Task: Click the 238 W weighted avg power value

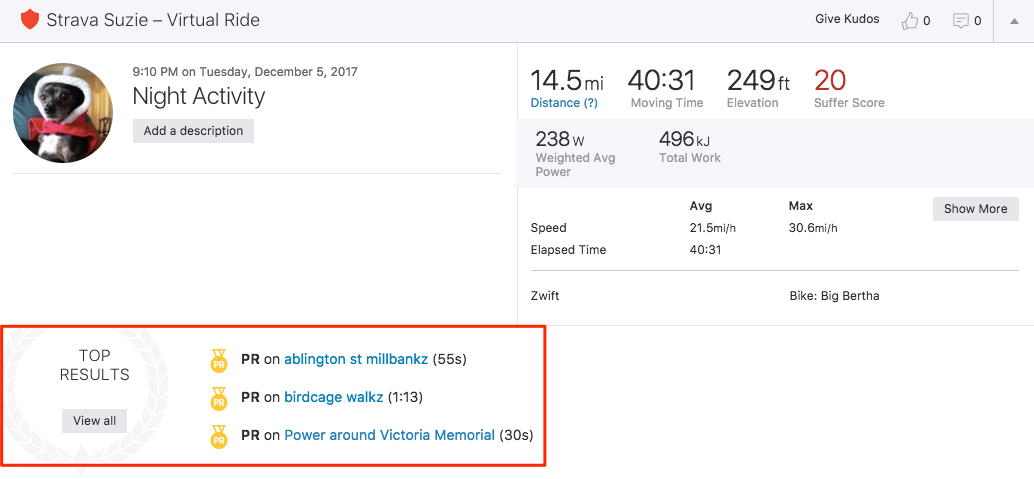Action: tap(560, 139)
